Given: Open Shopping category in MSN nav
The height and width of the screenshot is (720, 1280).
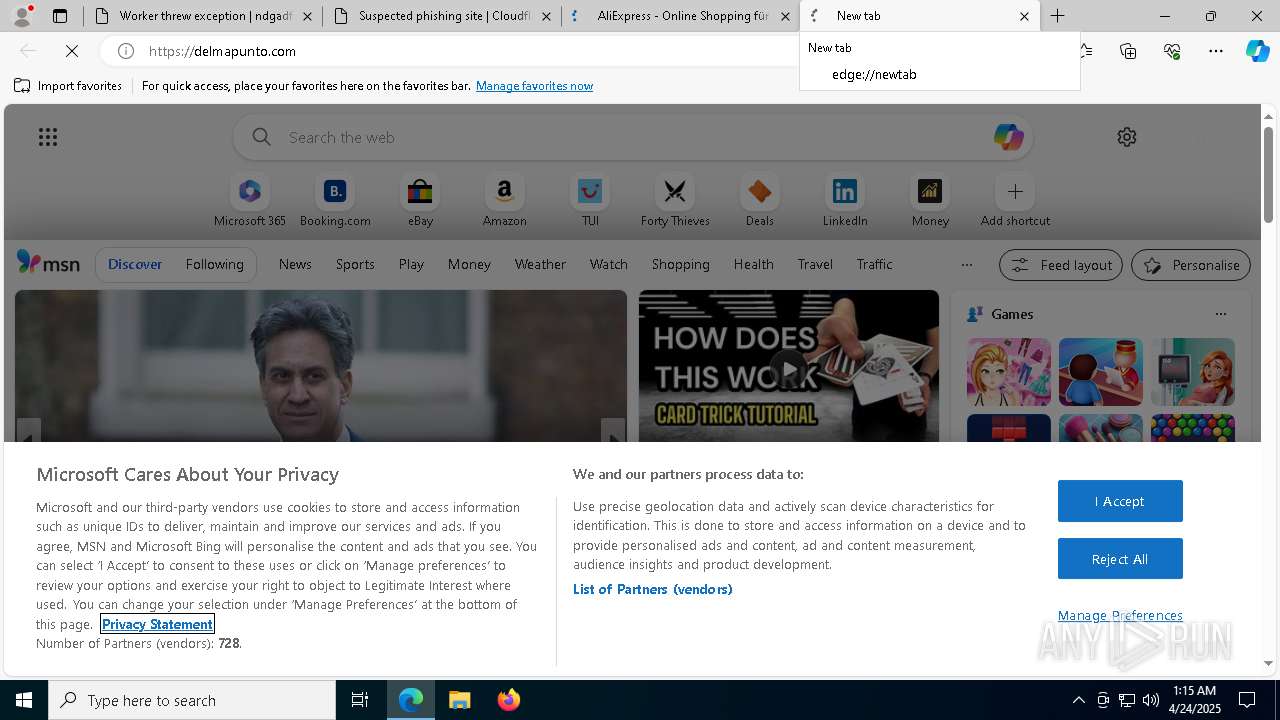Looking at the screenshot, I should coord(680,264).
